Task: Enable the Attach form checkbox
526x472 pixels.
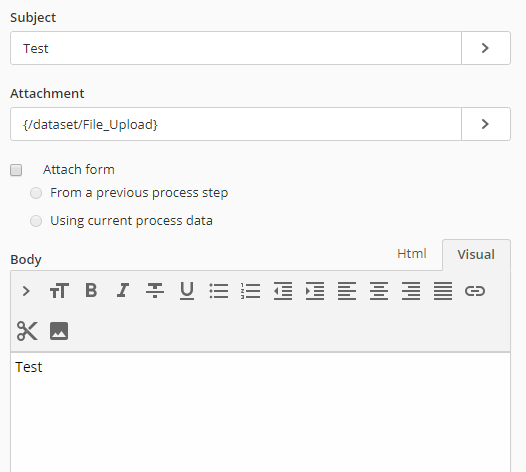Action: (x=16, y=170)
